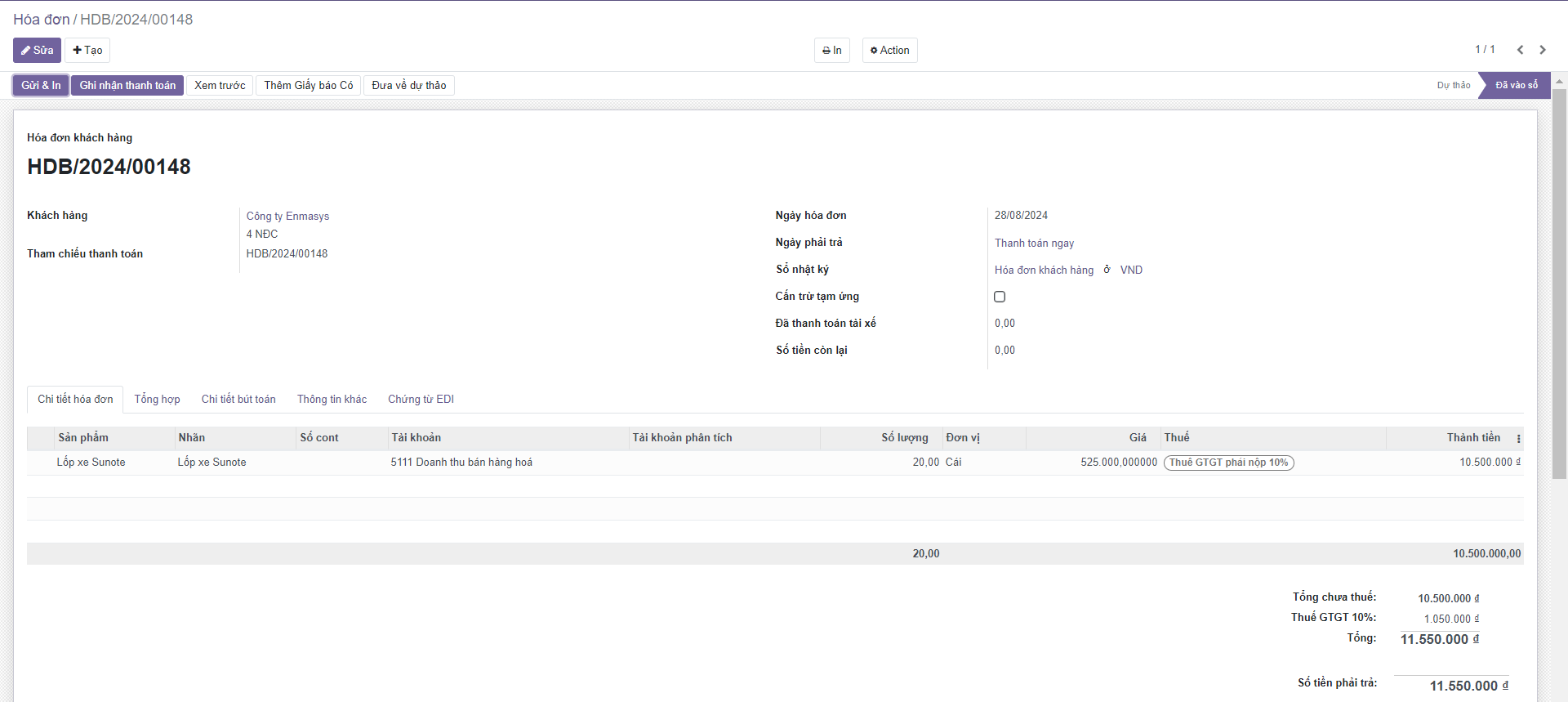Click the vertical scrollbar on the right
1568x702 pixels.
click(x=1559, y=286)
